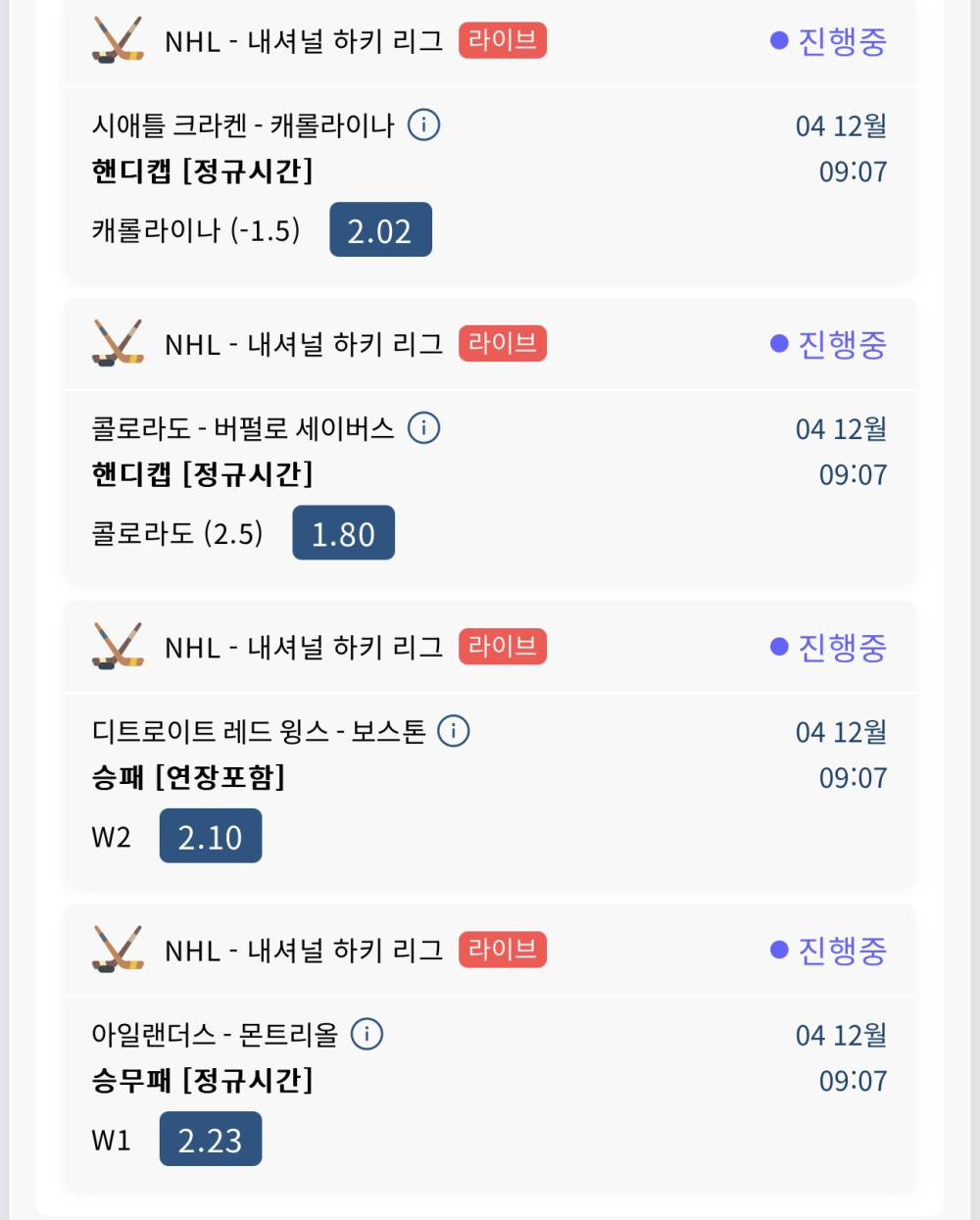Screen dimensions: 980x1220
Task: Click the 2.02 odds for 캐롤라이나 (-1.5)
Action: pos(380,230)
